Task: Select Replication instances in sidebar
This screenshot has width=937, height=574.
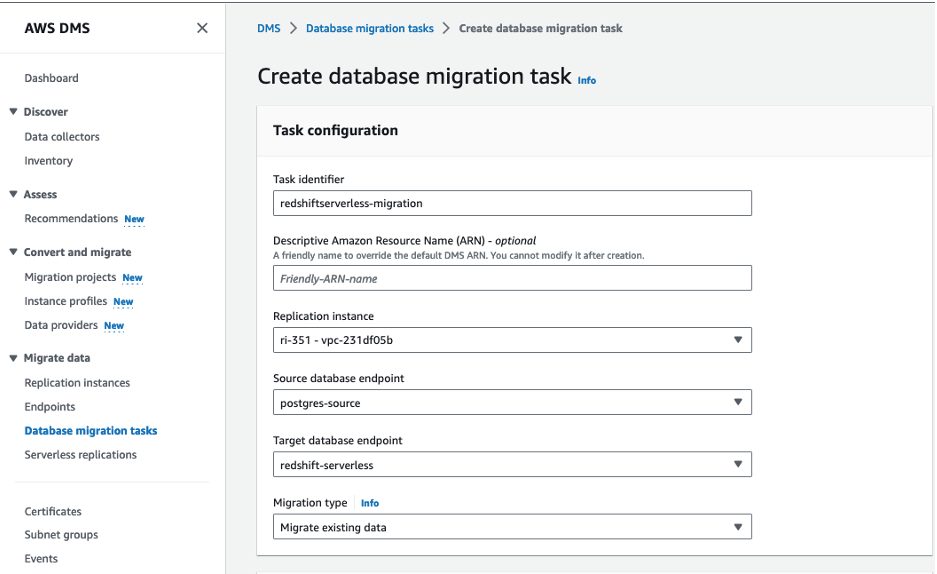Action: point(77,383)
